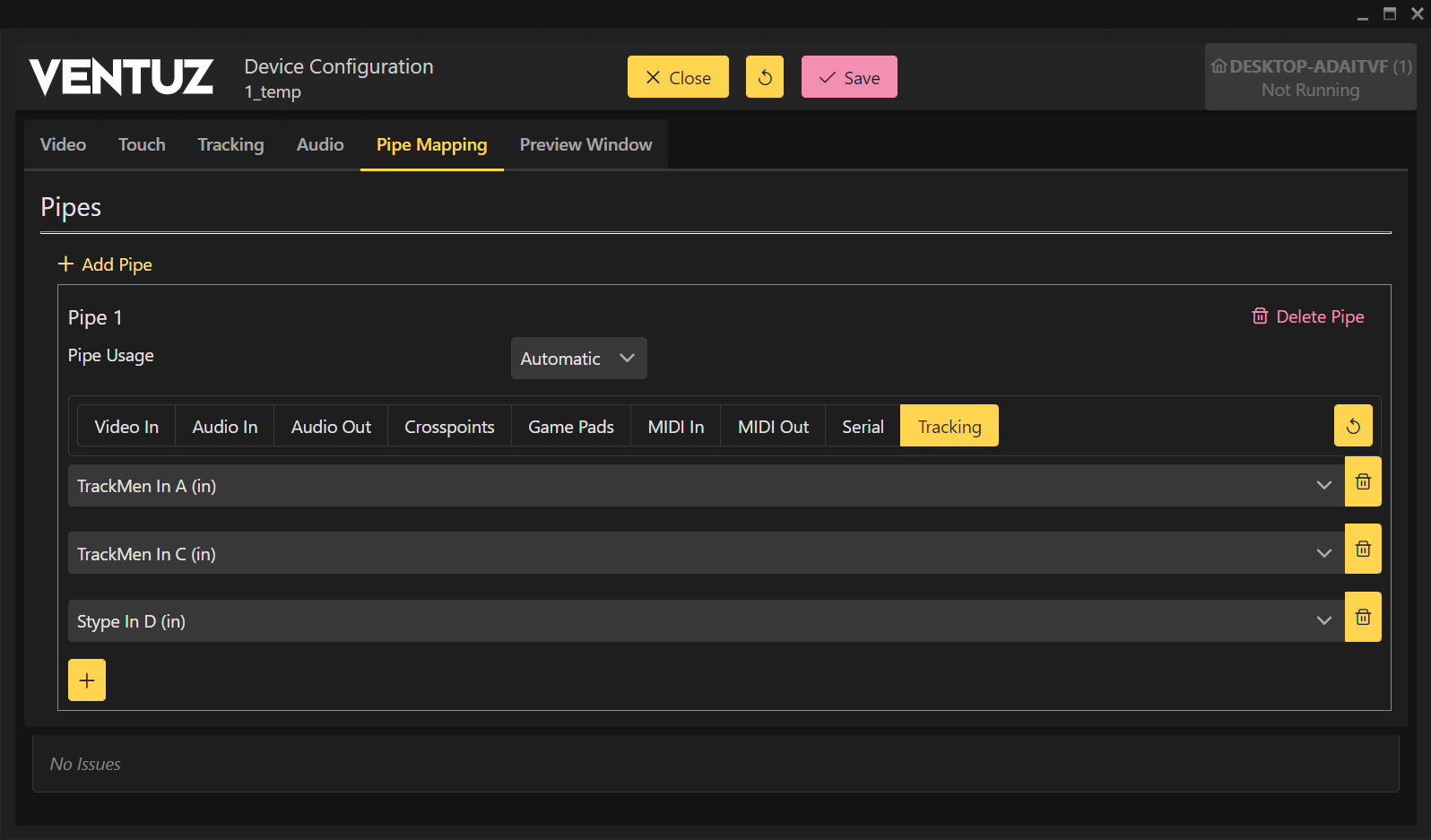1431x840 pixels.
Task: Switch to the Video tab
Action: 63,145
